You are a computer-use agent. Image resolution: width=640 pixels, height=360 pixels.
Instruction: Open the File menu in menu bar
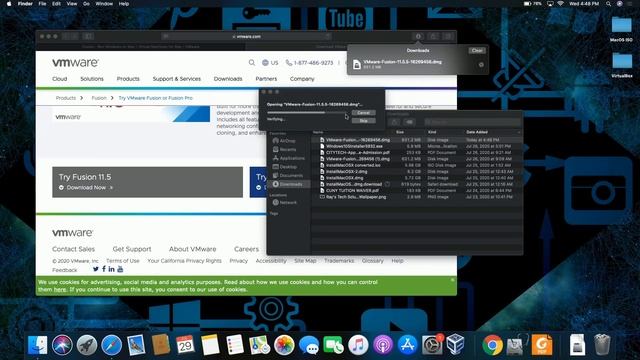[x=42, y=4]
